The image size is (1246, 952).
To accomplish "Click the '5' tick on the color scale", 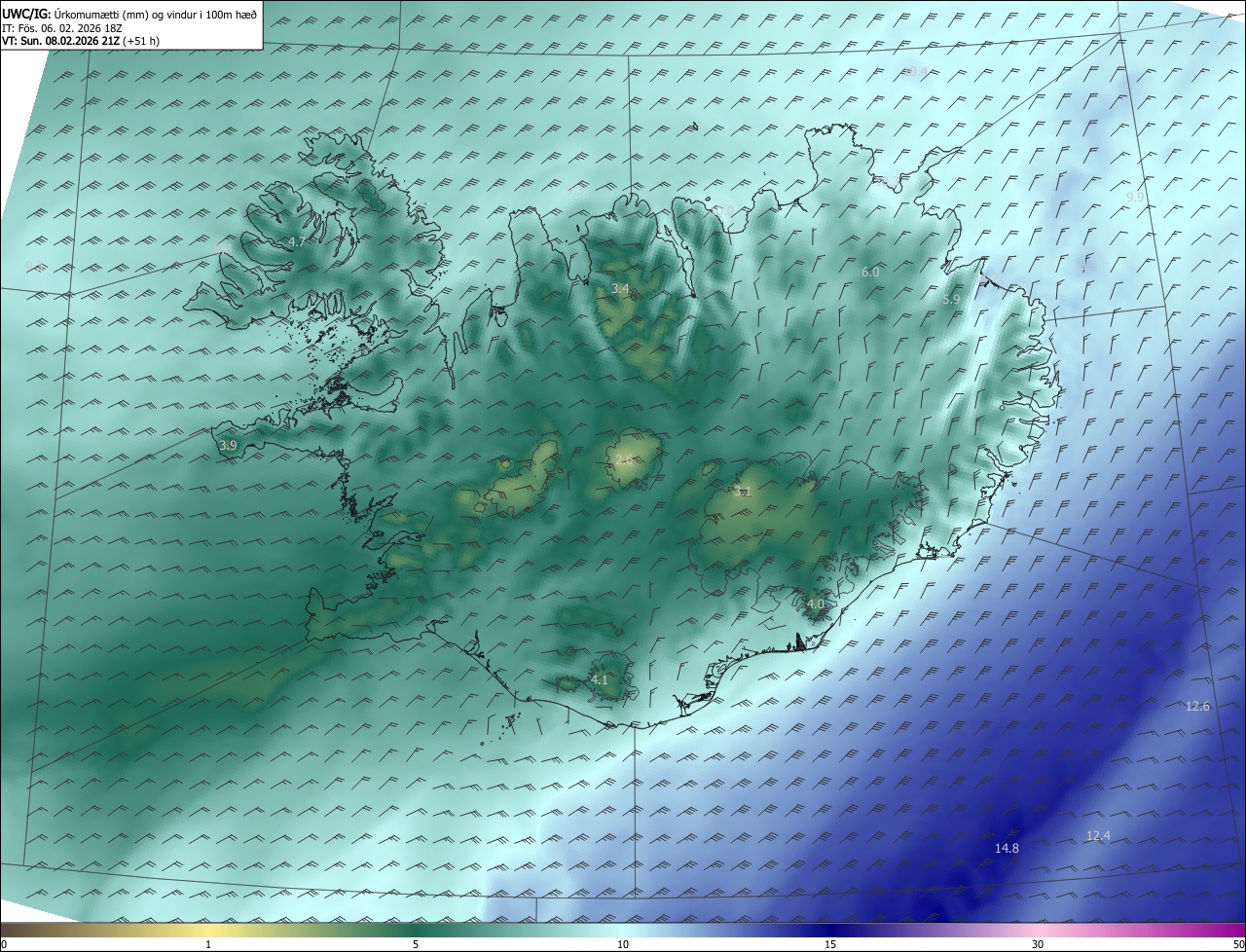I will tap(416, 944).
